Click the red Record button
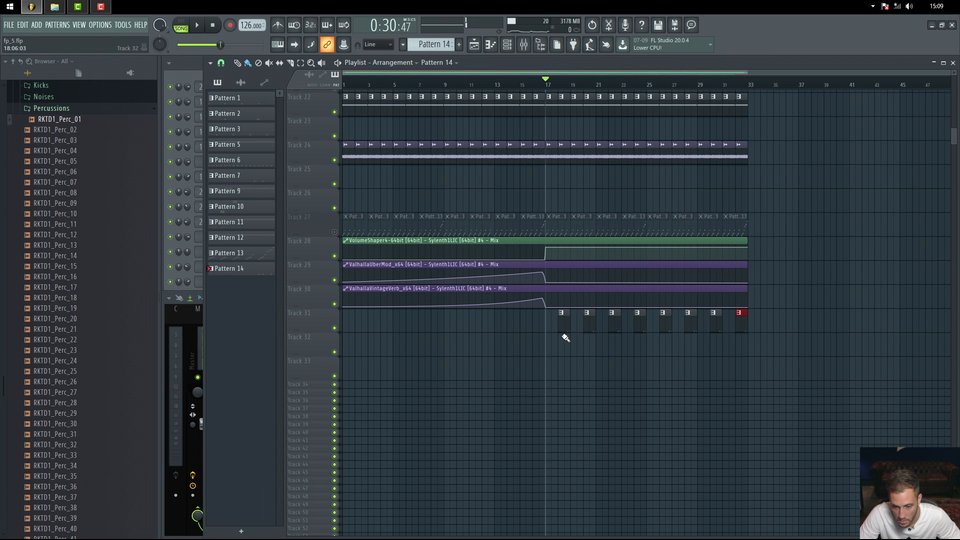This screenshot has width=960, height=540. point(230,26)
